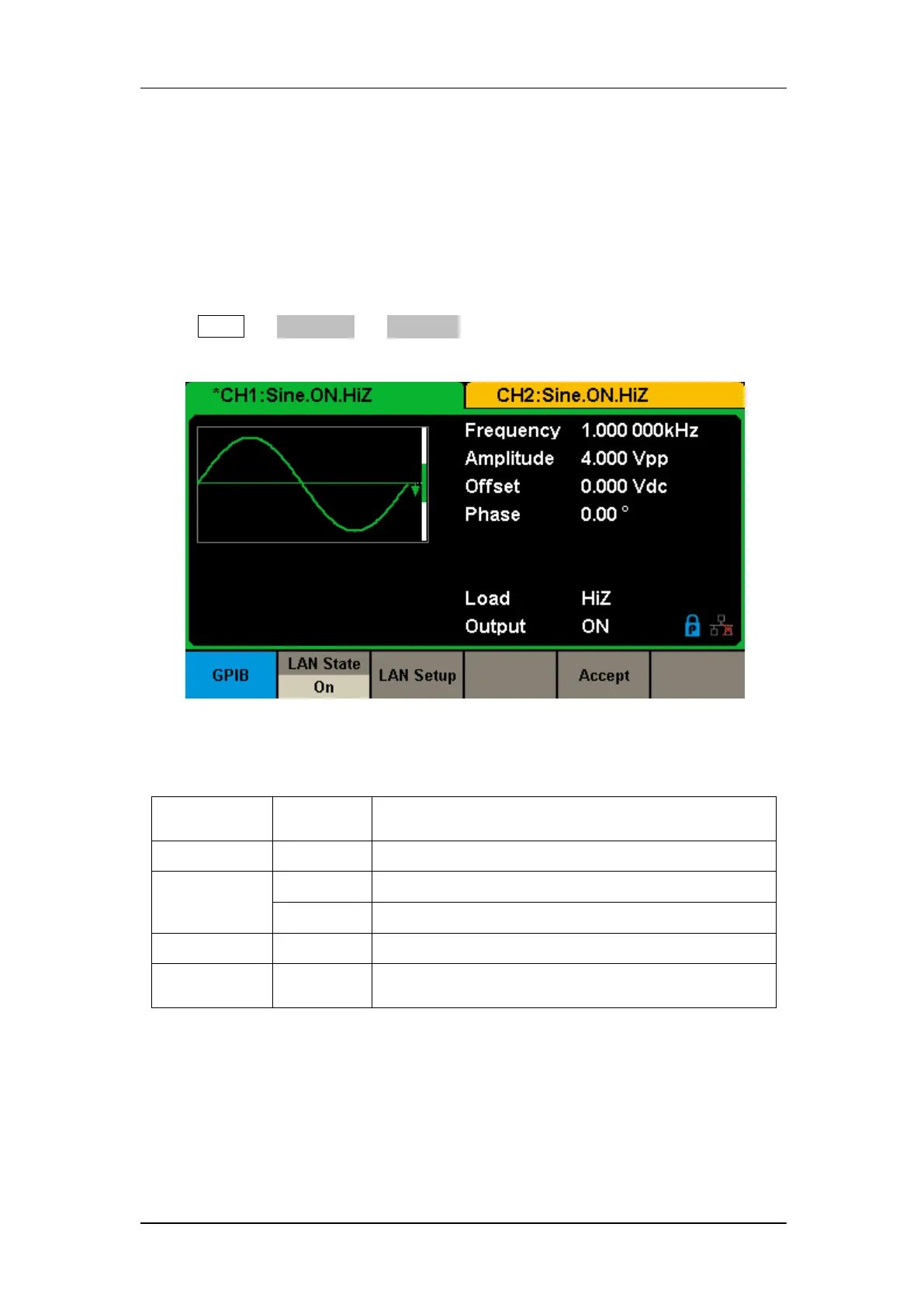The height and width of the screenshot is (1307, 924).
Task: Click the Offset parameter label
Action: tap(492, 487)
